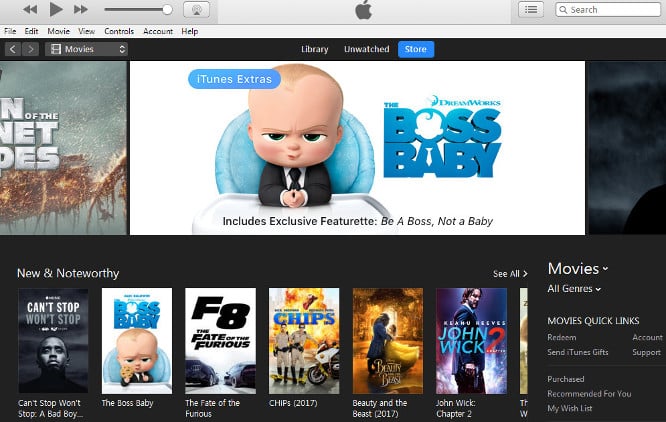The height and width of the screenshot is (422, 666).
Task: Click the Apple logo display
Action: tap(362, 10)
